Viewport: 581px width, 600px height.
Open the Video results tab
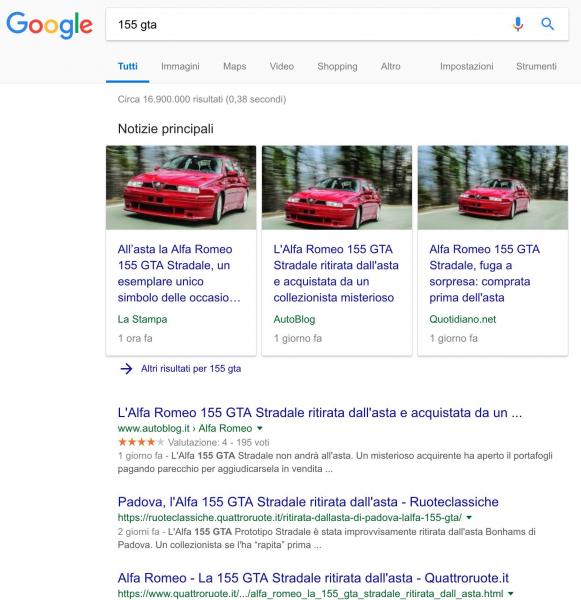282,67
